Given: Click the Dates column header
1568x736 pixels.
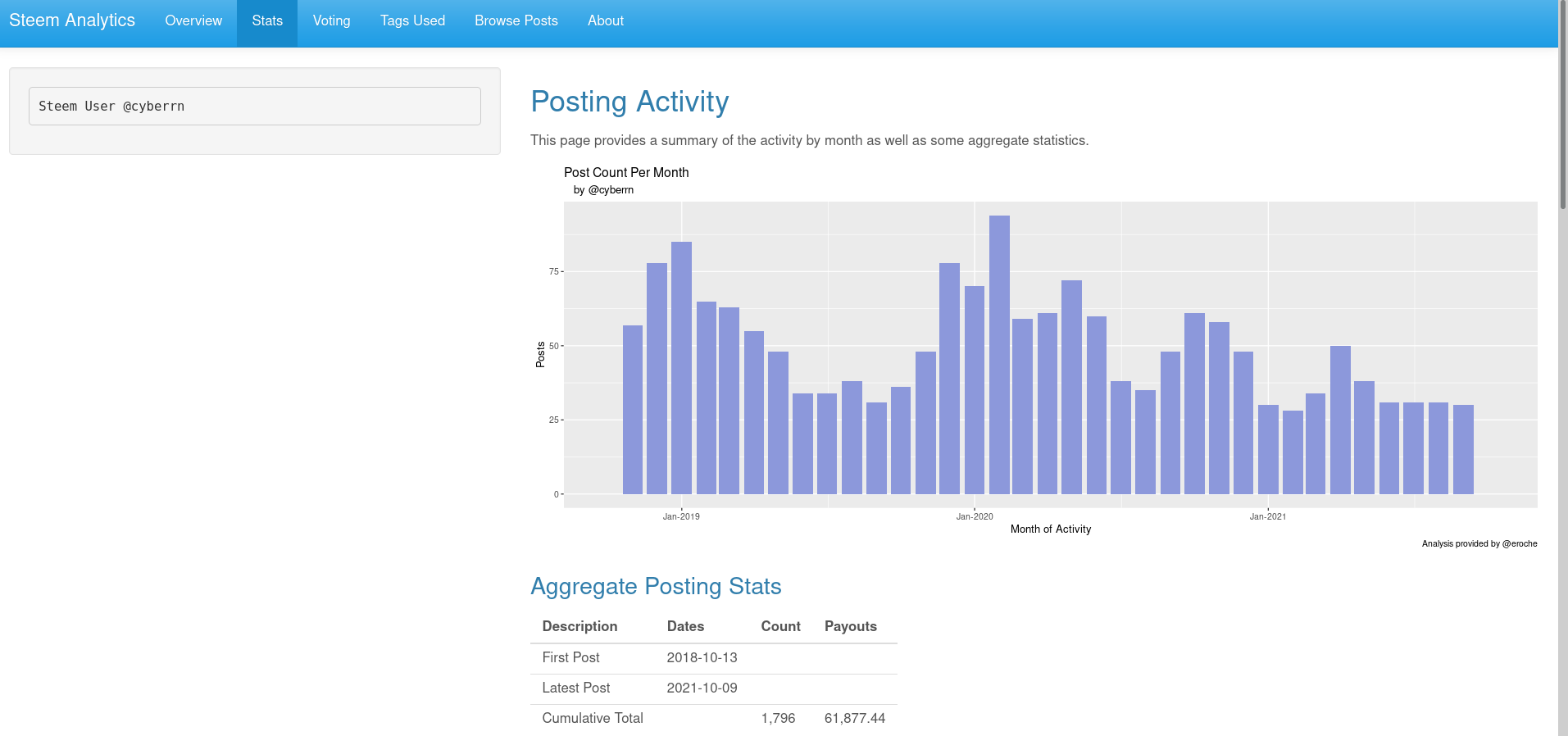Looking at the screenshot, I should [685, 626].
